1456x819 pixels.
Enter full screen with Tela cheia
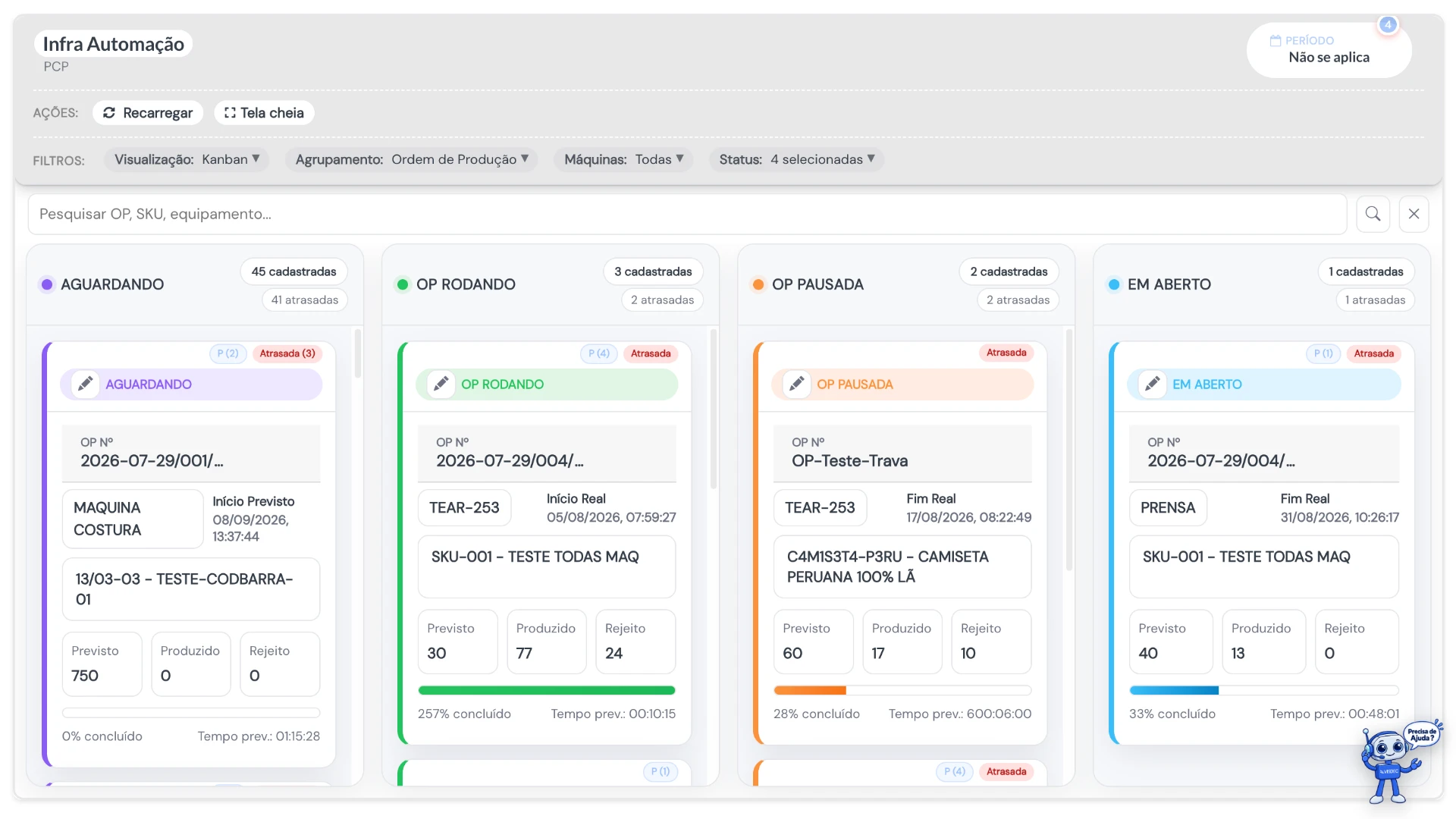(264, 113)
